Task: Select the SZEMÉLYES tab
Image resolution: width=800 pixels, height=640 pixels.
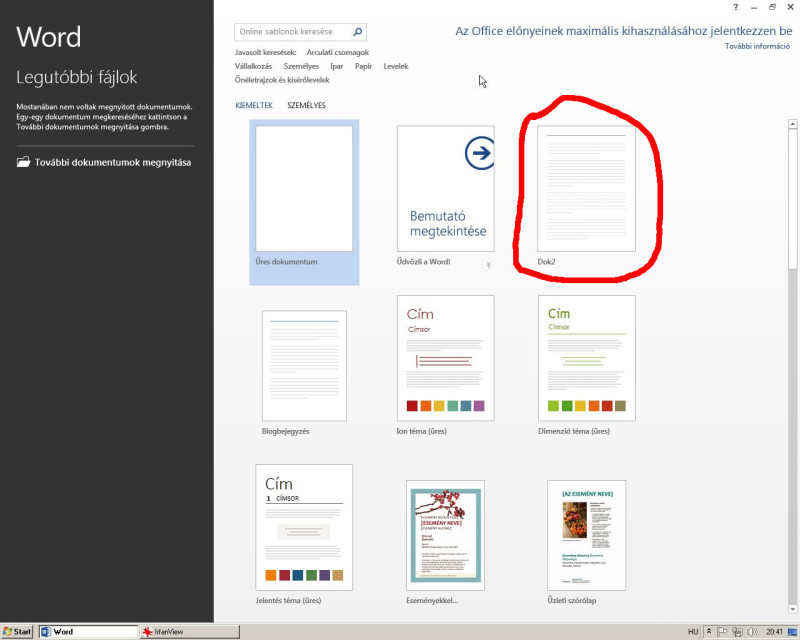Action: [x=306, y=105]
